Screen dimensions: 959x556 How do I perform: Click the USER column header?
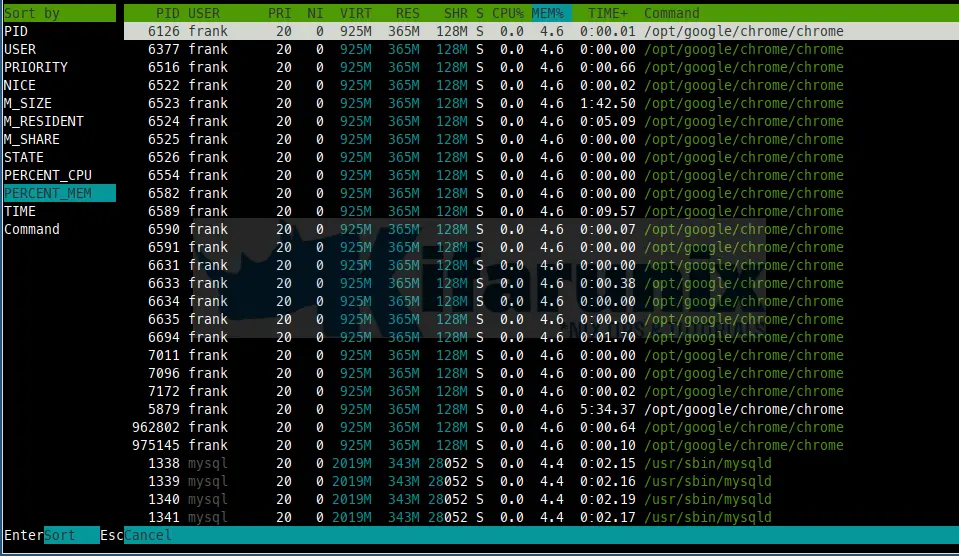click(204, 13)
